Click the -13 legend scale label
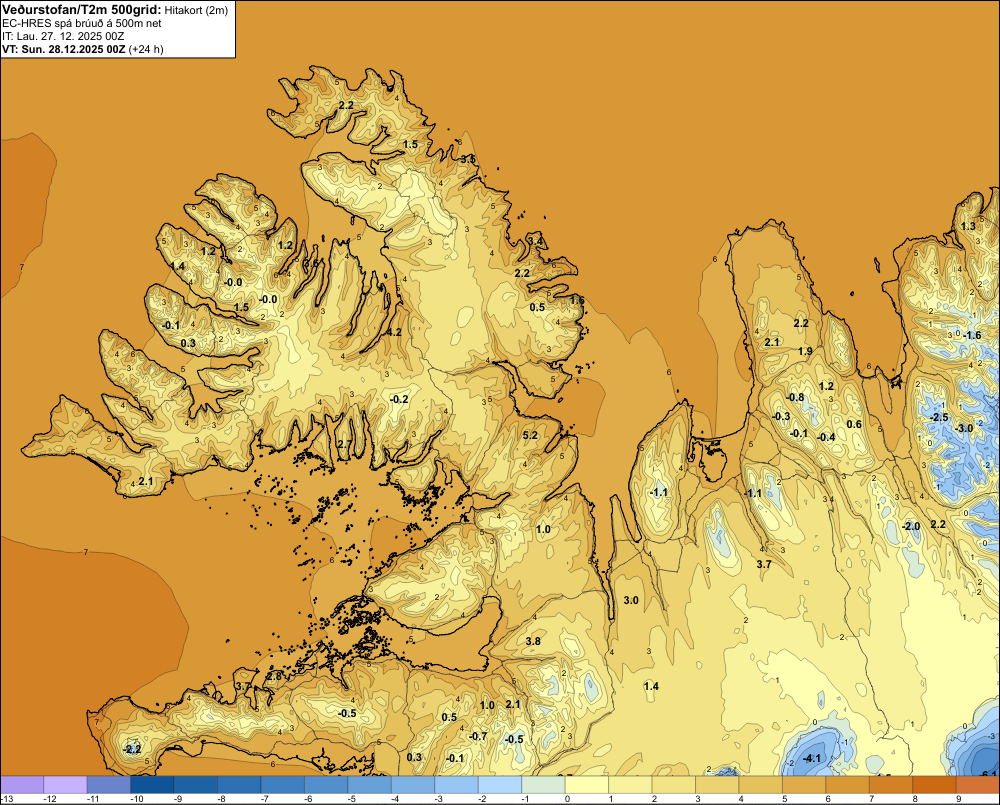Screen dimensions: 1000x805 (7, 799)
